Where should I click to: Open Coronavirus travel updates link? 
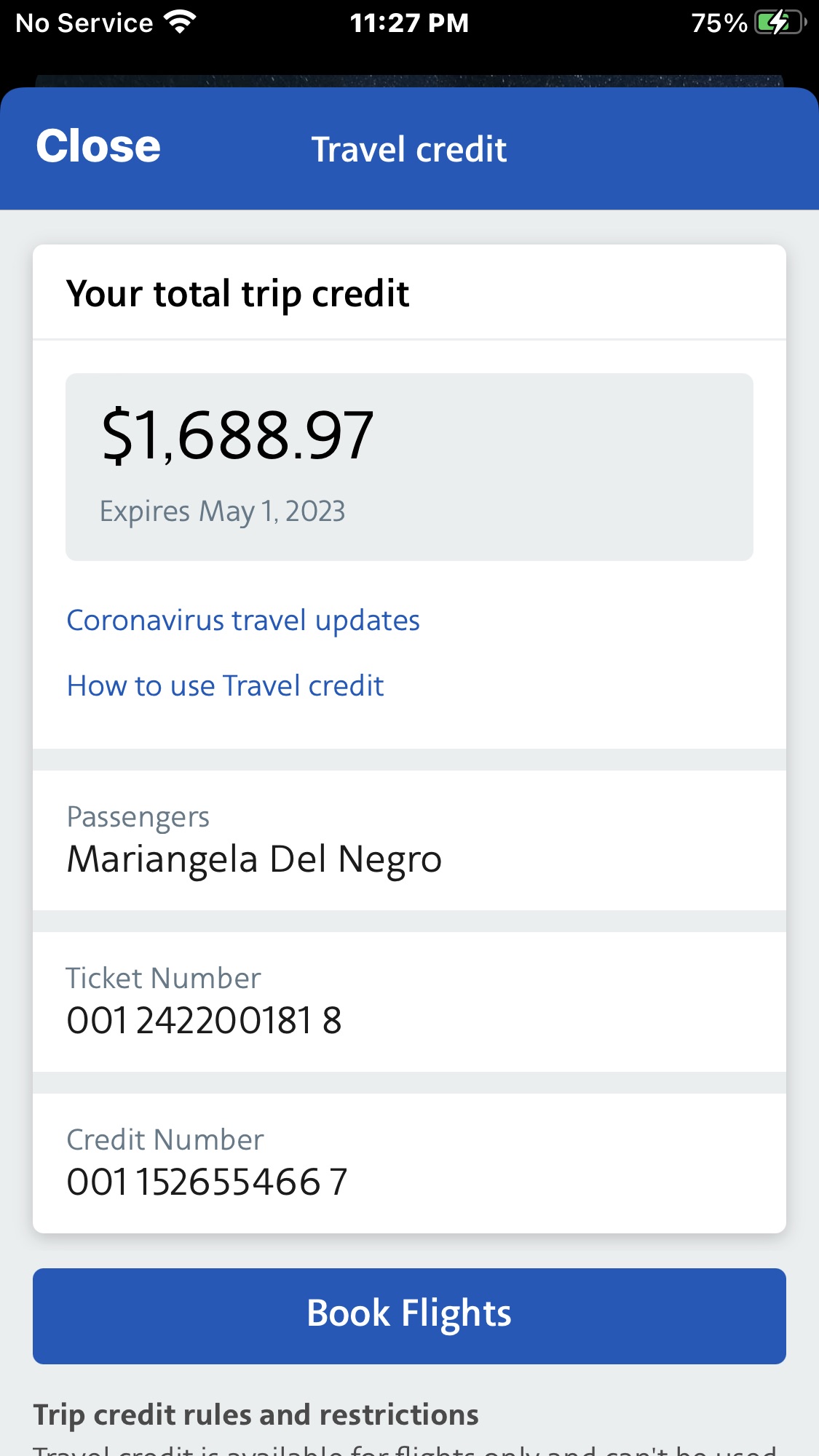(243, 621)
